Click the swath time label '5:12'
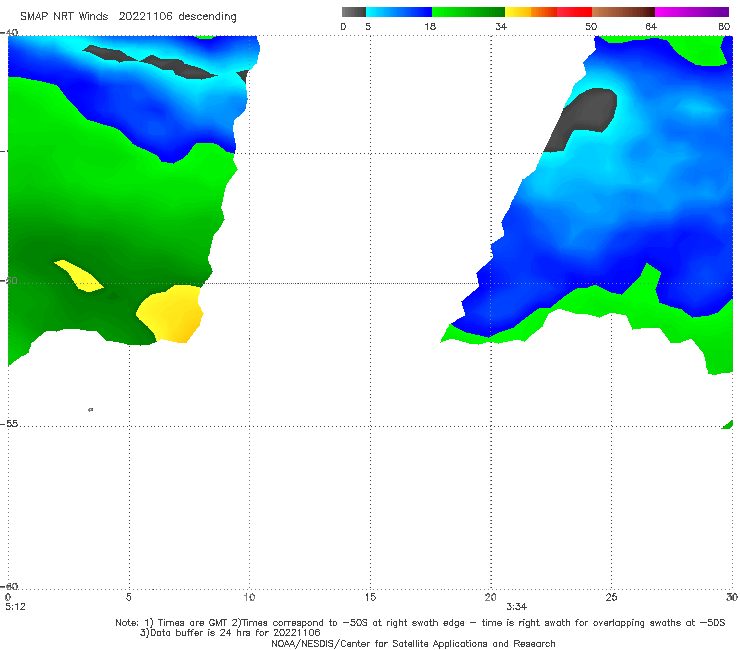 (x=15, y=606)
